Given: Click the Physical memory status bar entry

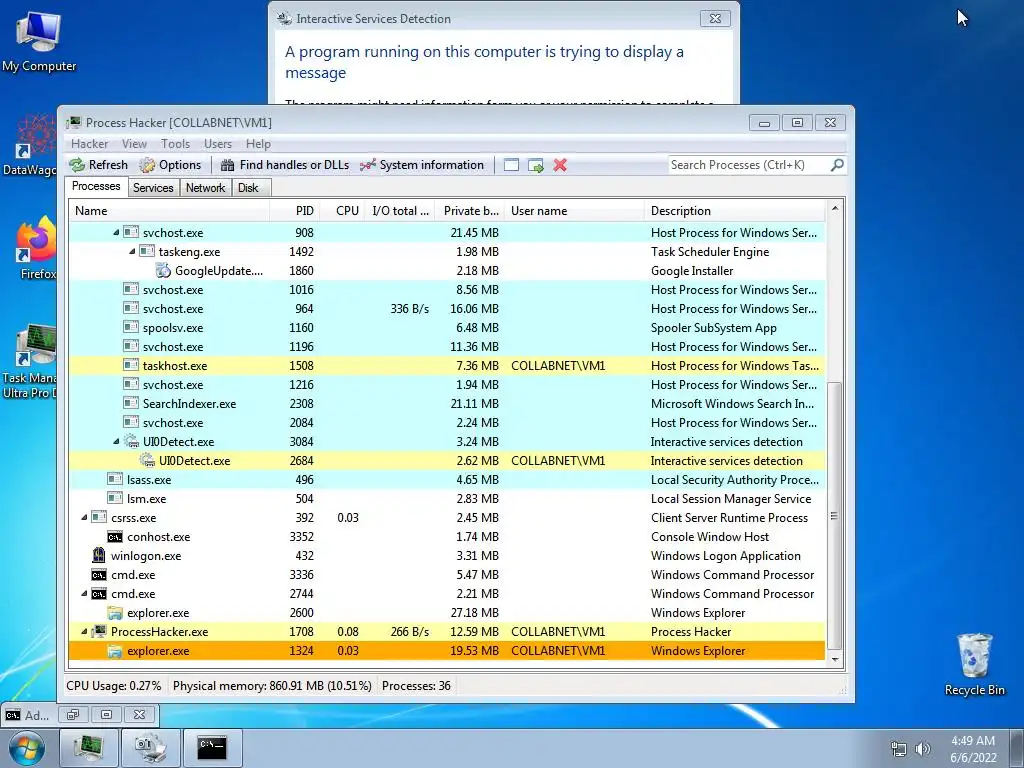Looking at the screenshot, I should 272,686.
